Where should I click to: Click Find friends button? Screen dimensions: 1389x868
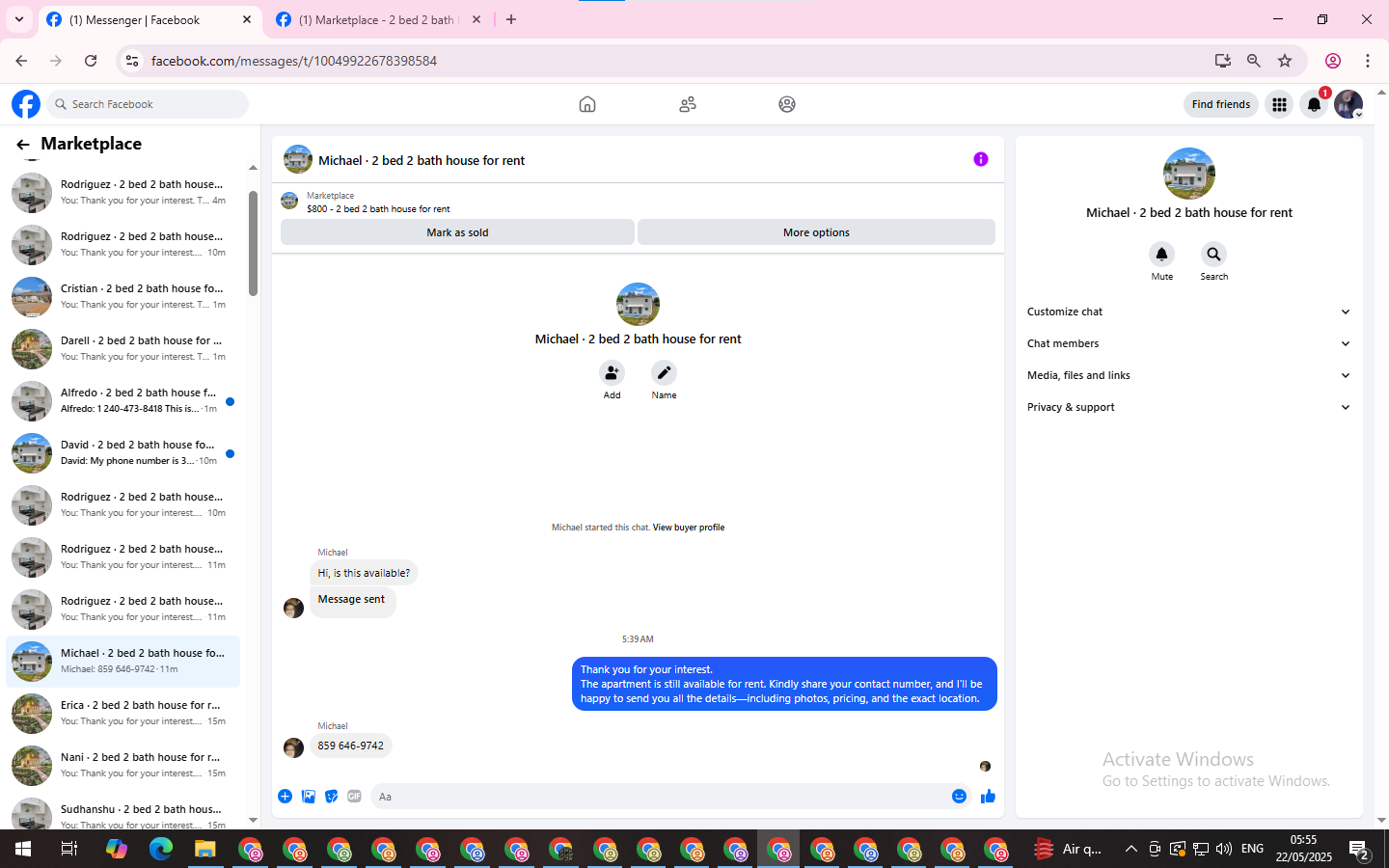[1220, 104]
